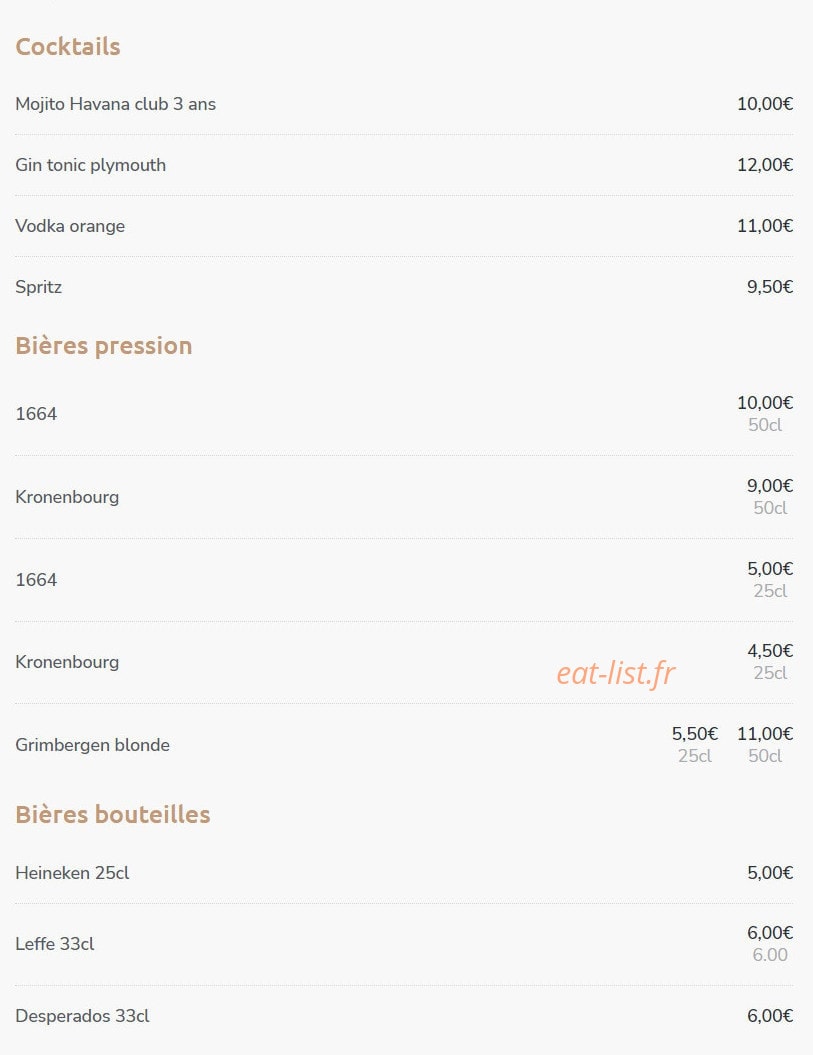Click the 12,00€ gin tonic price

765,165
